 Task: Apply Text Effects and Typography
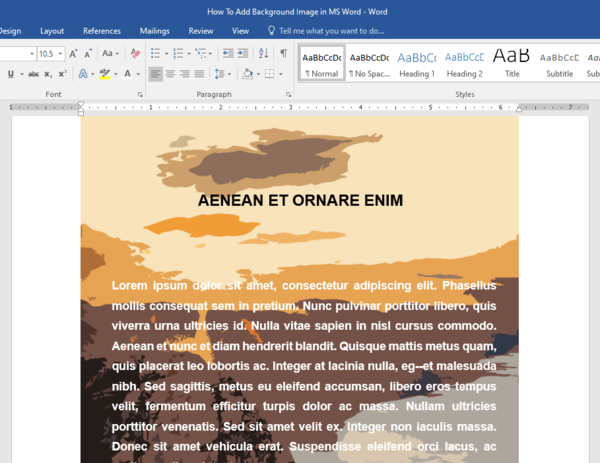click(83, 74)
